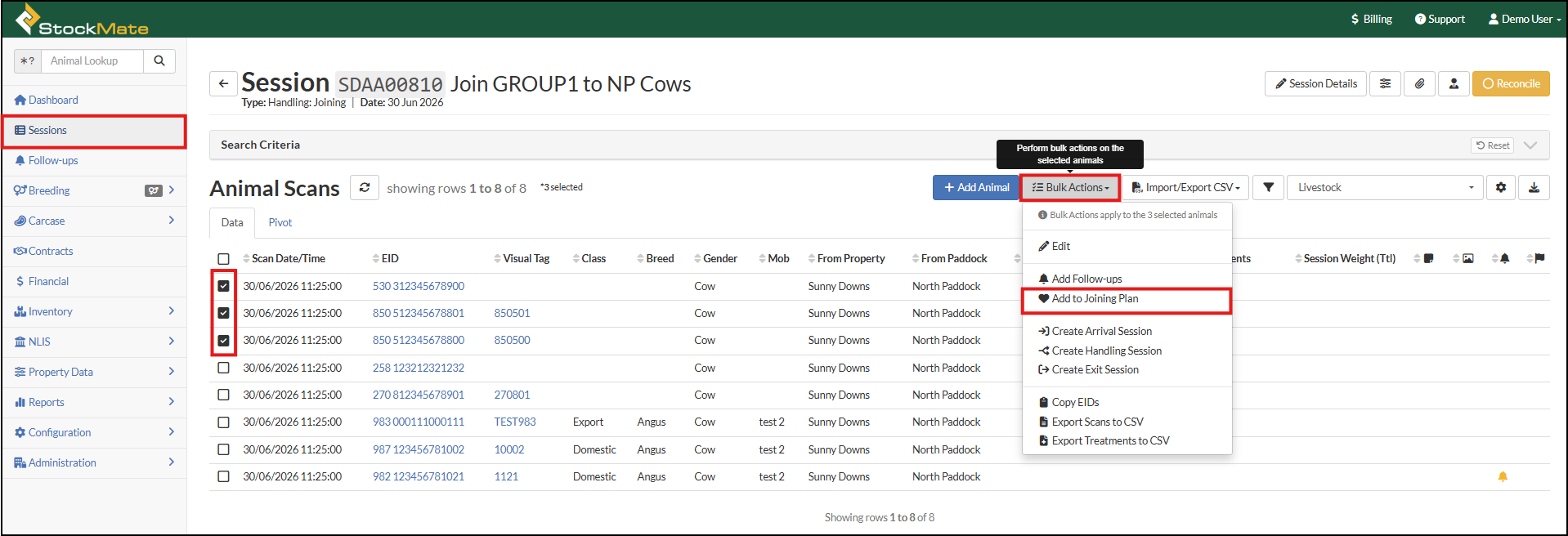Click the wildcard *? lookup mode button

(27, 60)
